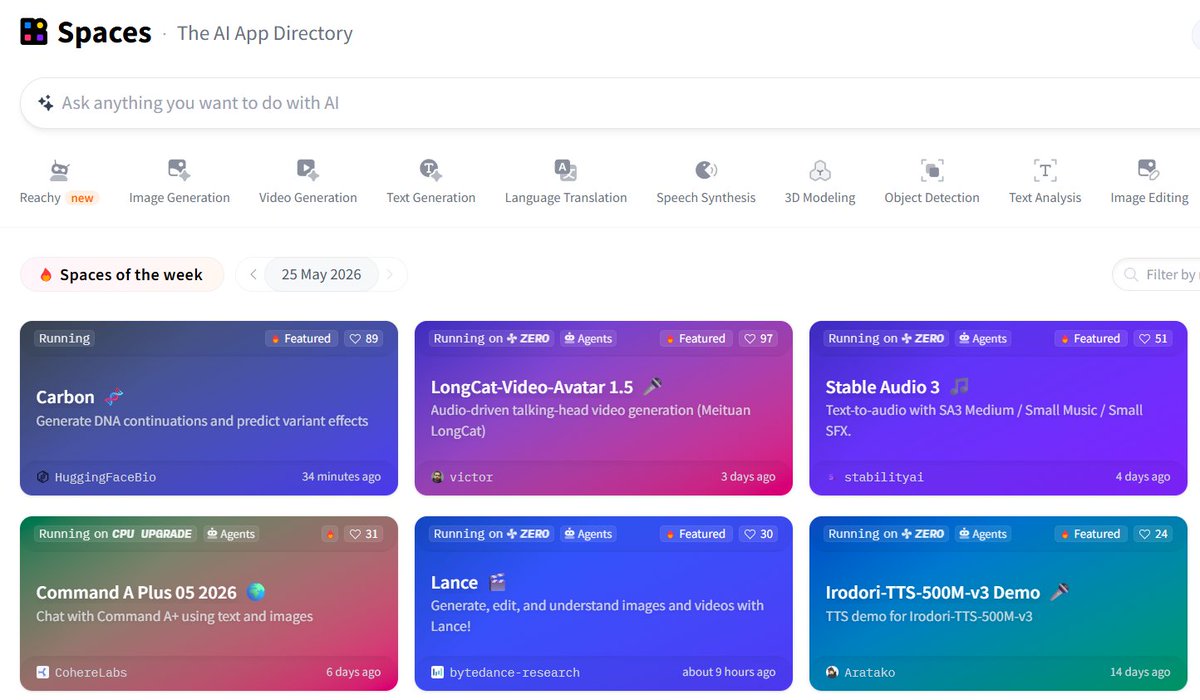Screen dimensions: 1200x700
Task: Open the Stable Audio 3 space title
Action: [x=883, y=387]
